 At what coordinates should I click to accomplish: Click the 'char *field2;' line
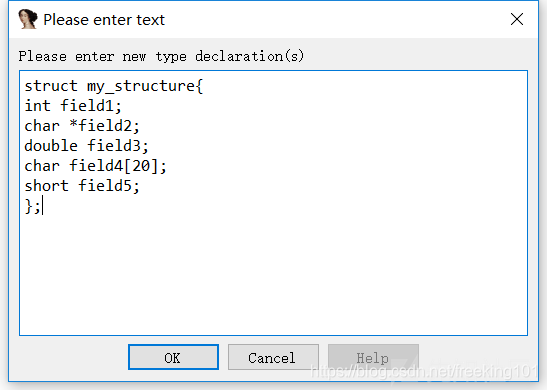[x=82, y=126]
